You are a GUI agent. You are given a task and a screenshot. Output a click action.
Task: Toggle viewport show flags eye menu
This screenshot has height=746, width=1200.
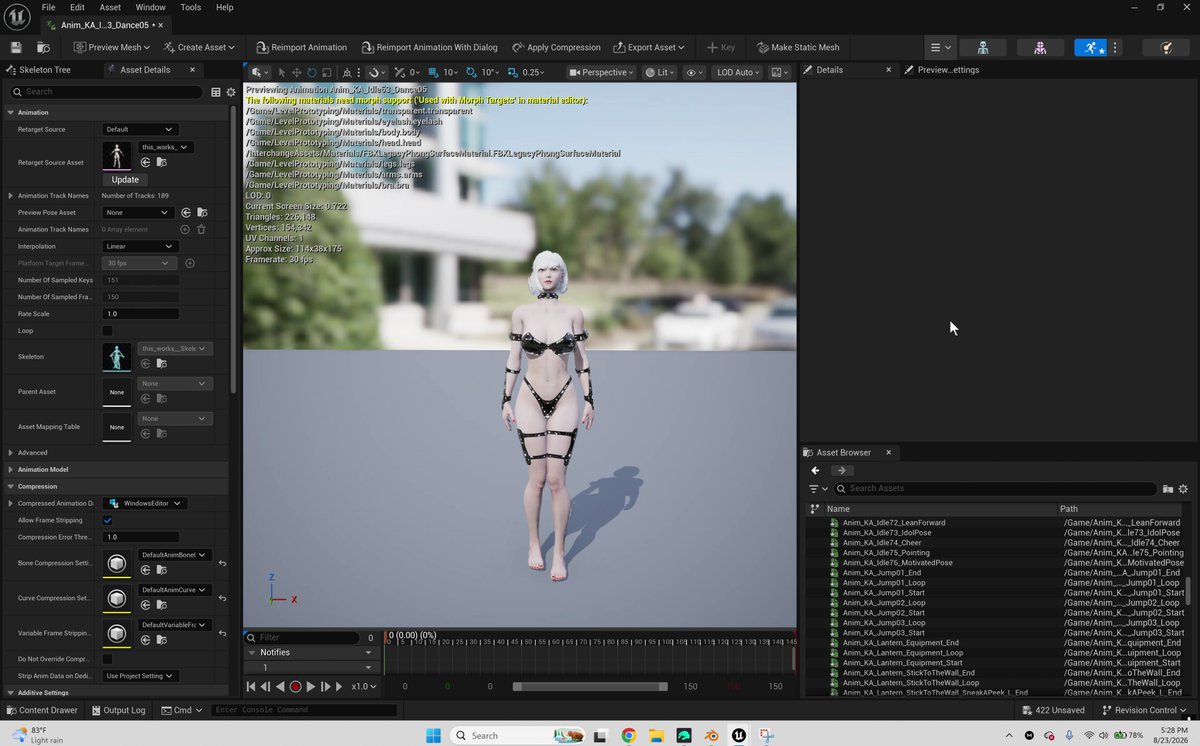693,72
